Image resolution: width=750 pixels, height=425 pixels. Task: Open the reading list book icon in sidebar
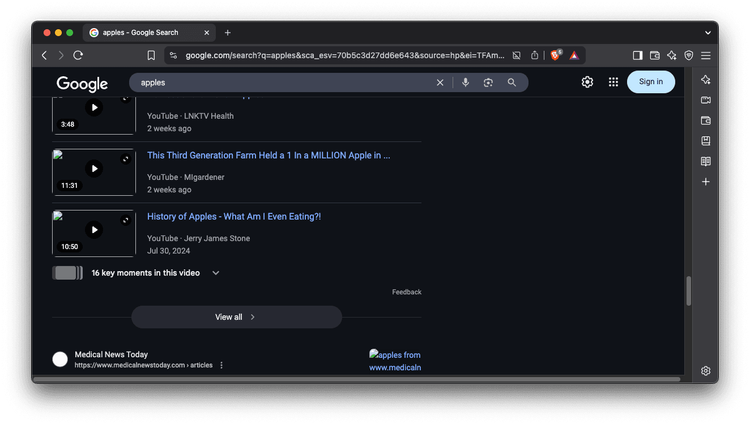click(706, 162)
